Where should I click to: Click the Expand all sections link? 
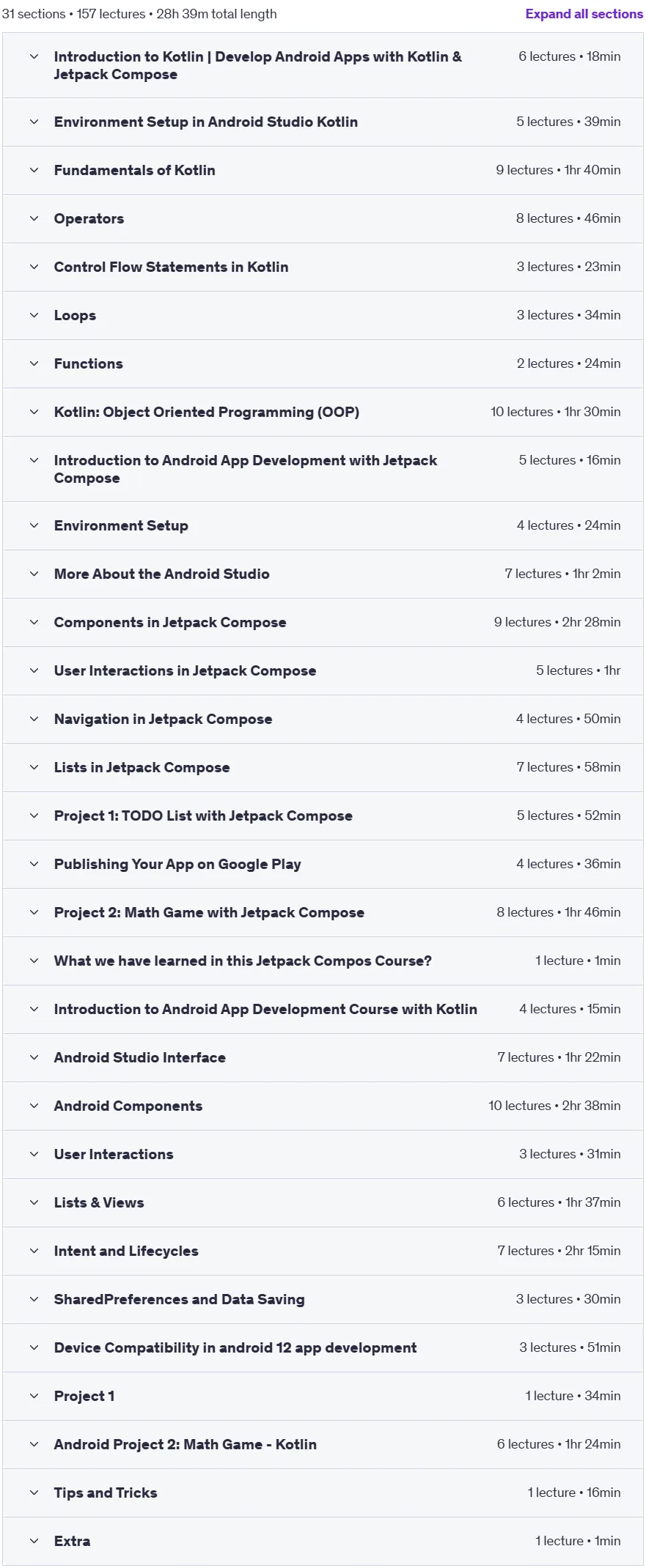click(x=584, y=14)
